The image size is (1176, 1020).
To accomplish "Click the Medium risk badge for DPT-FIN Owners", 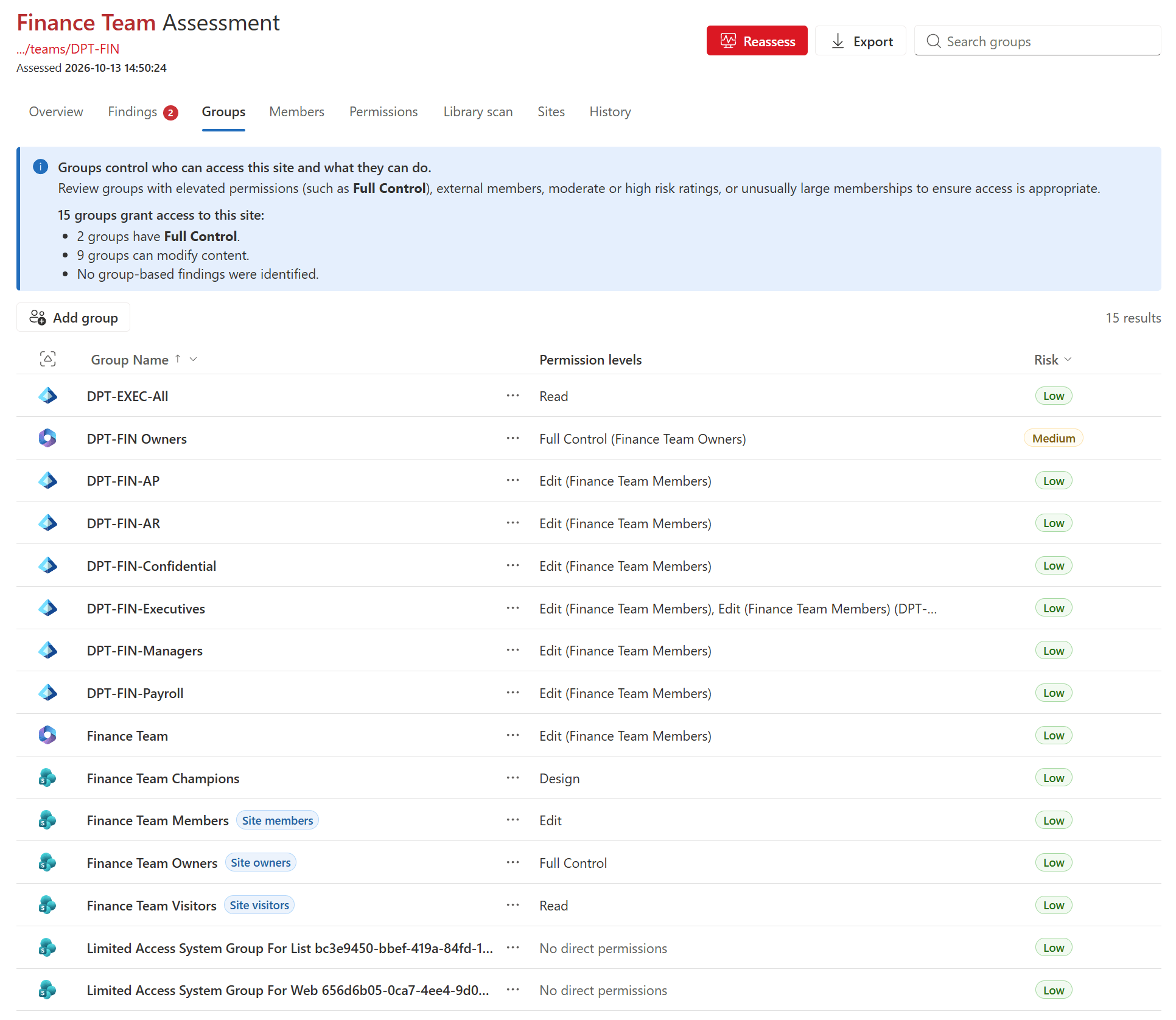I will pyautogui.click(x=1054, y=438).
